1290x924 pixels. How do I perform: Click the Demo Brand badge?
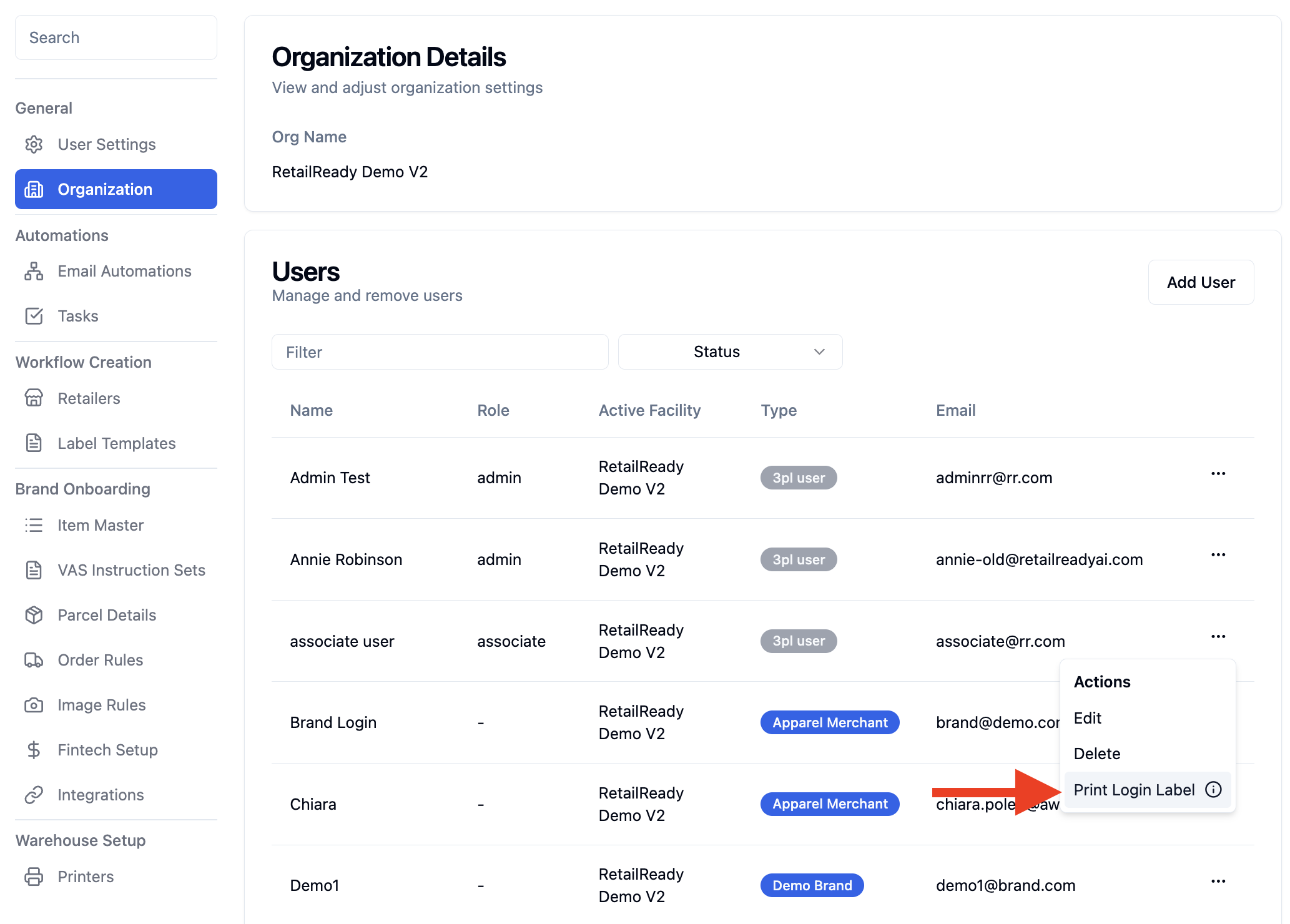point(812,885)
